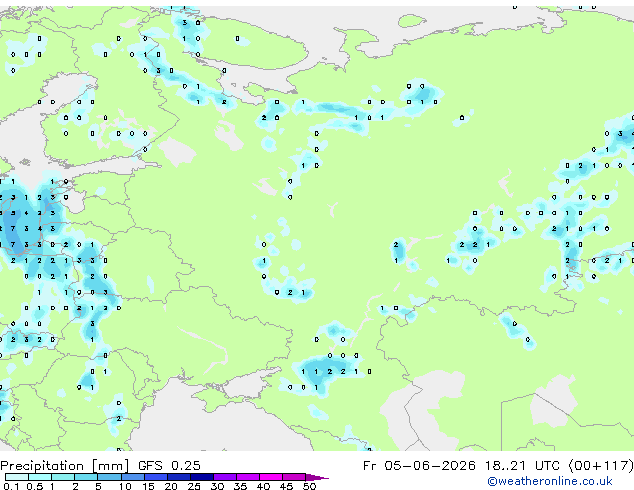Select the 15–20 mm legend color swatch

click(x=155, y=477)
